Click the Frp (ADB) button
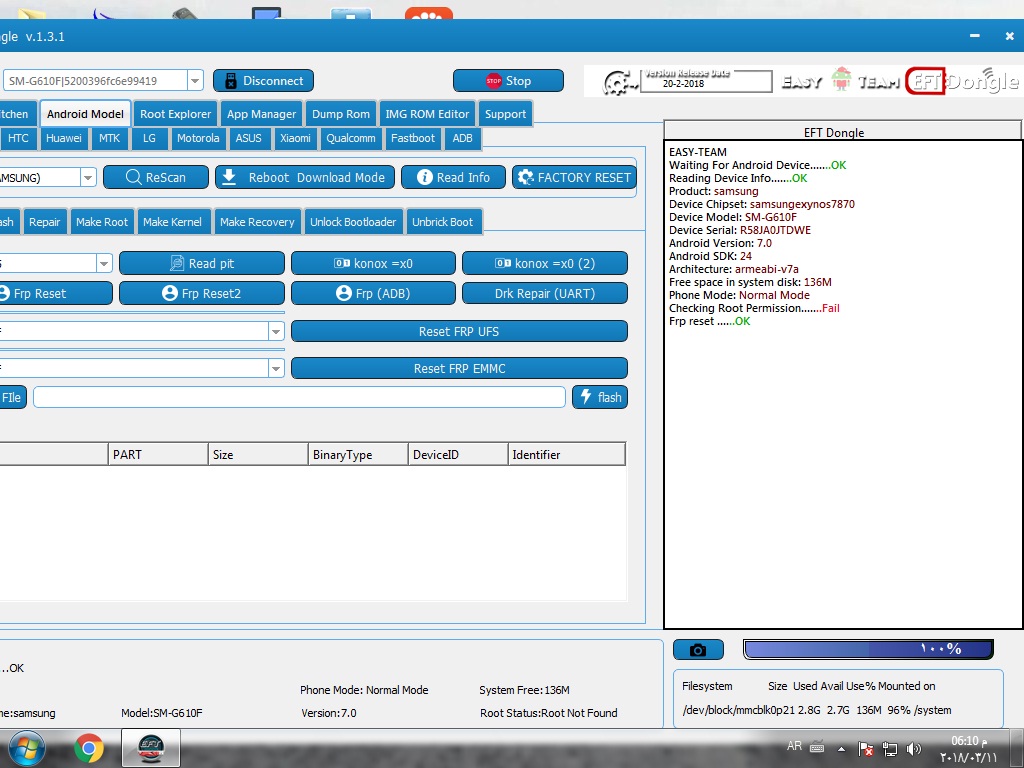 373,293
